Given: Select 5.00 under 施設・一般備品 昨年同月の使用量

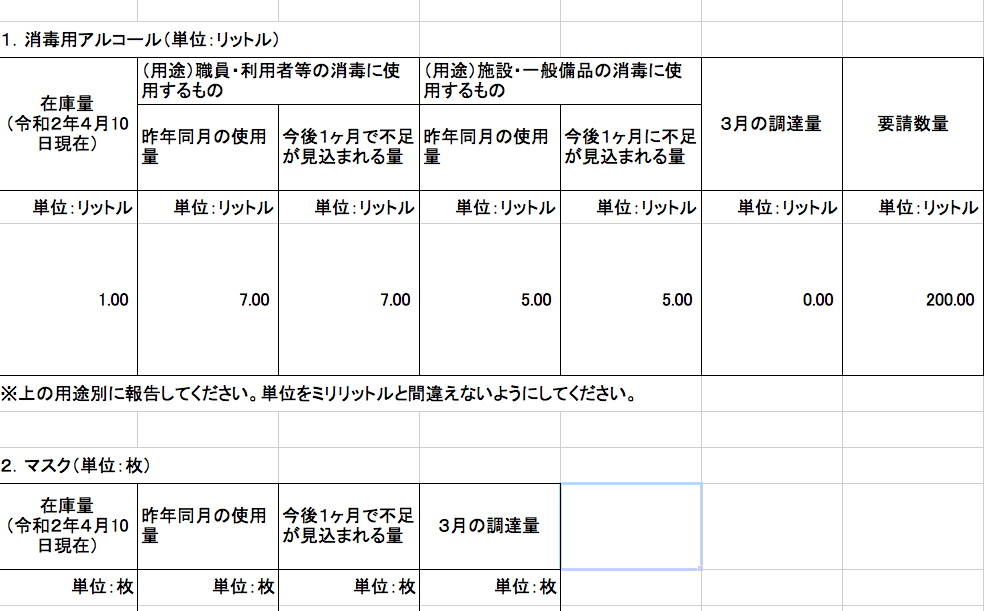Looking at the screenshot, I should (489, 299).
